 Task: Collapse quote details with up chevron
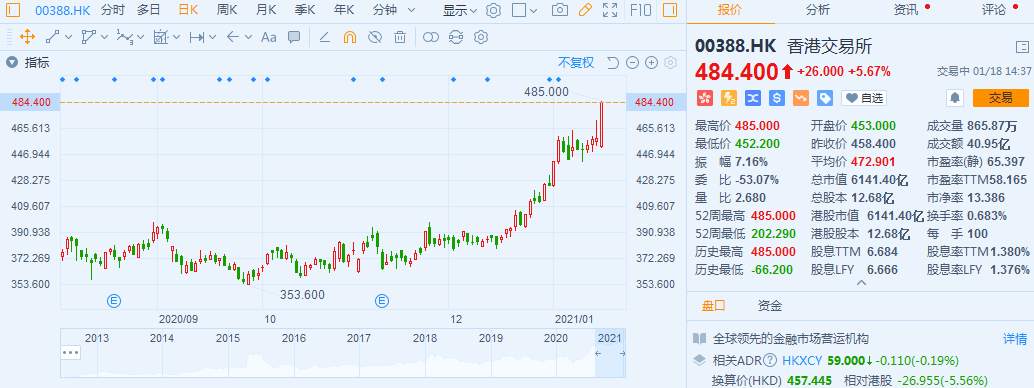[x=860, y=283]
